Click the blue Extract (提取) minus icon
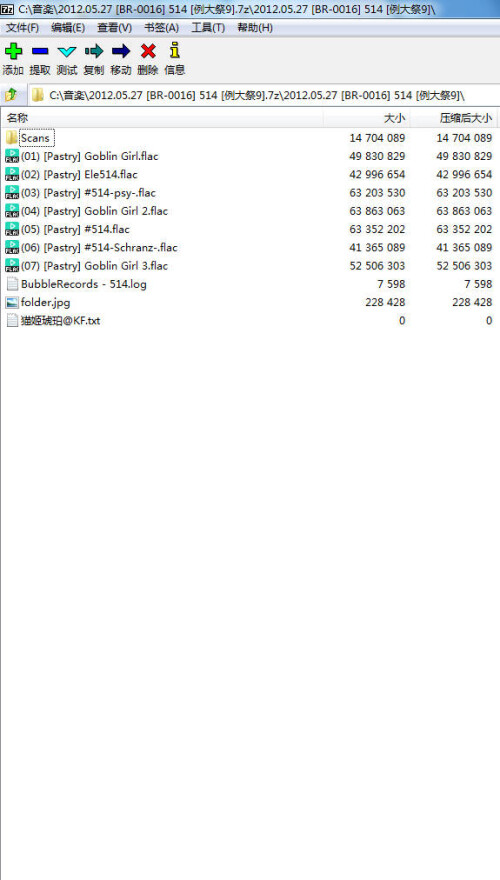Viewport: 500px width, 880px height. [40, 52]
